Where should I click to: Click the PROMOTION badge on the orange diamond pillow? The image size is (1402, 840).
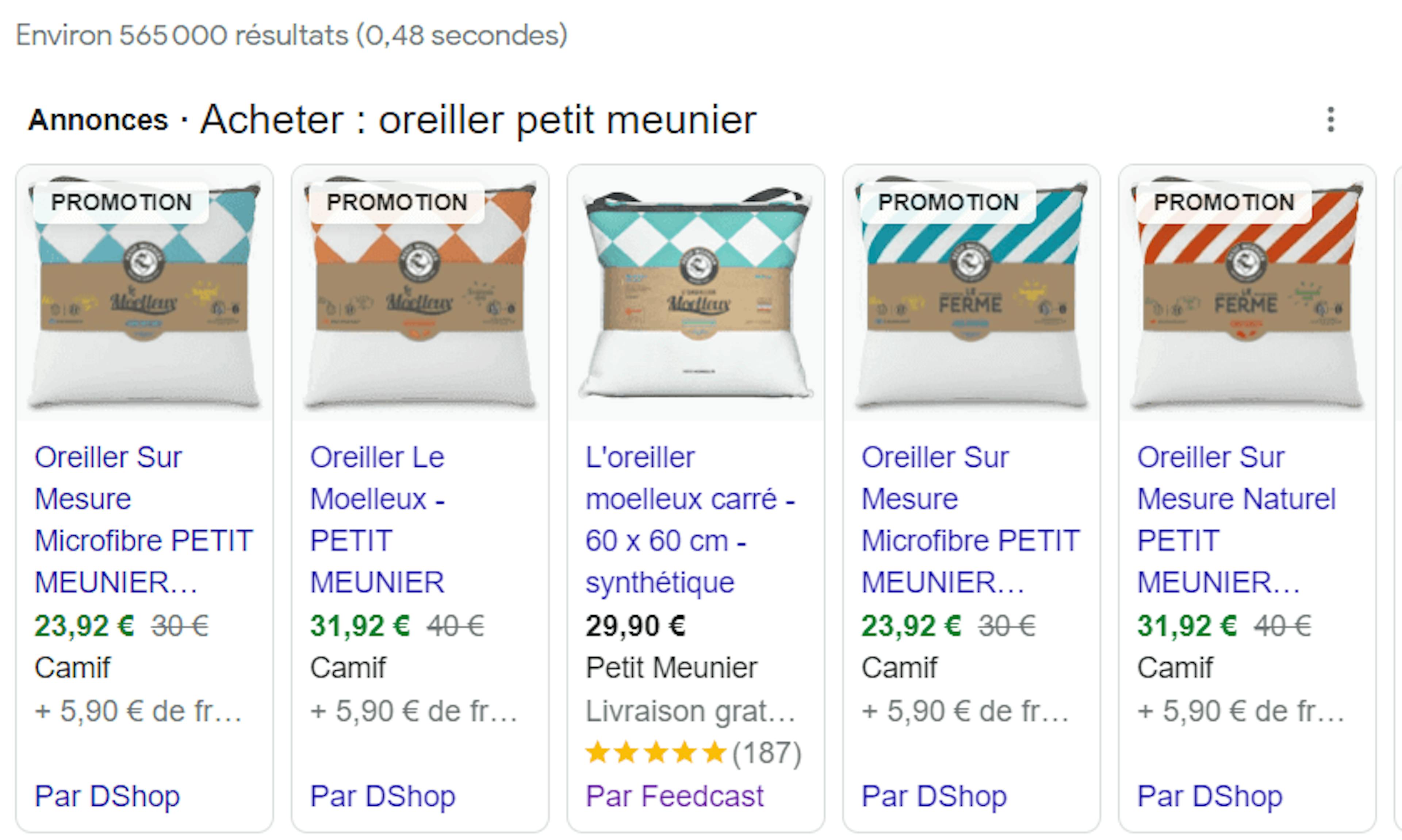pos(397,202)
